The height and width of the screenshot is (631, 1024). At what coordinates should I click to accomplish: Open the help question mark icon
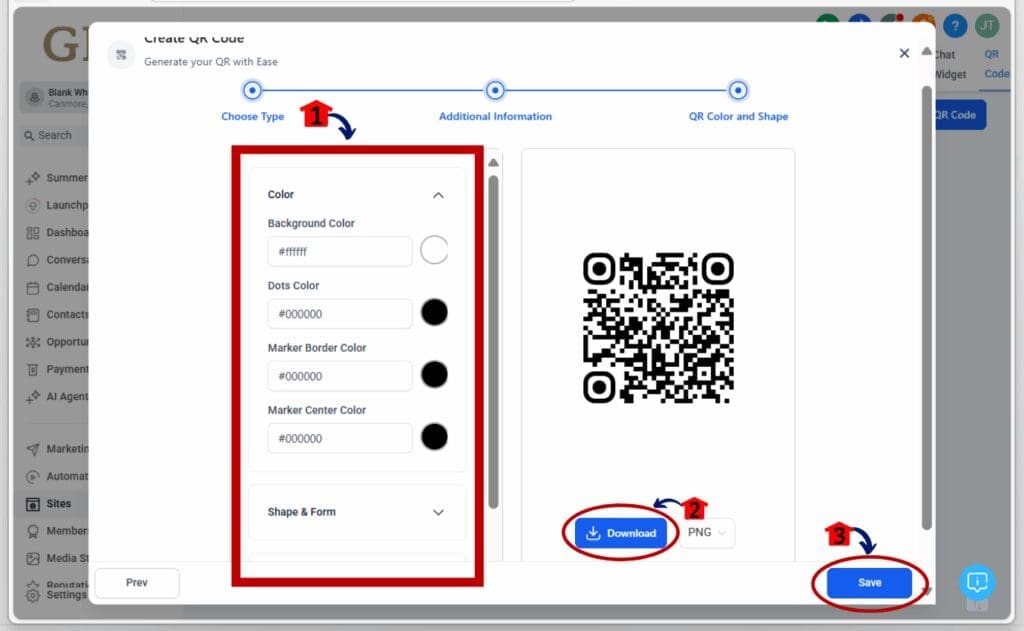coord(955,26)
